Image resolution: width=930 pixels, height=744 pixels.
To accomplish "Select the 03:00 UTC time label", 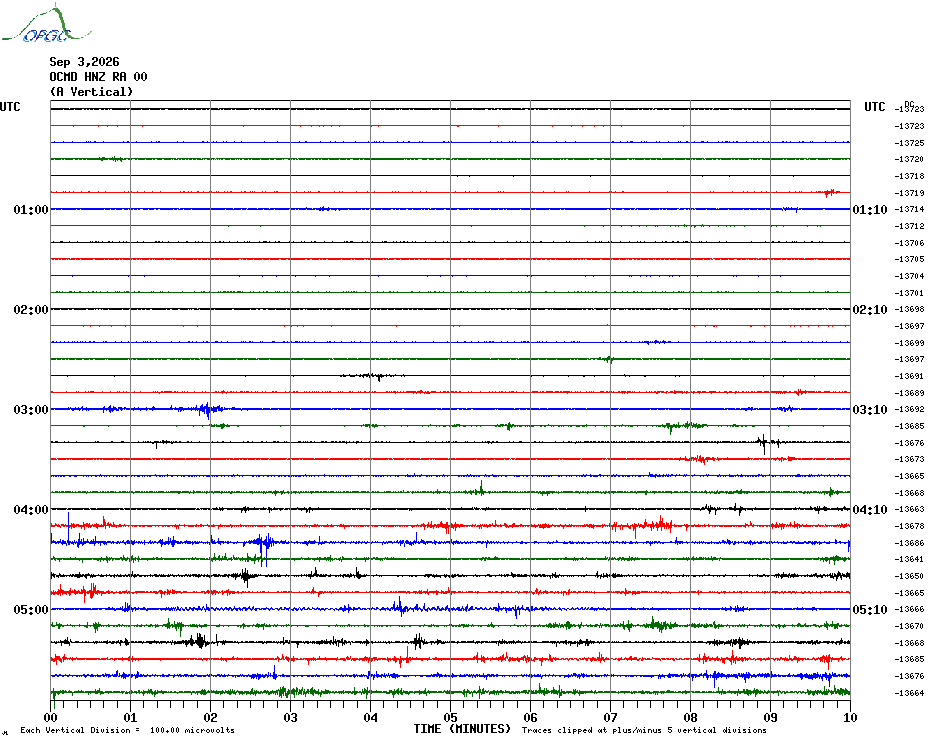I will [x=31, y=410].
